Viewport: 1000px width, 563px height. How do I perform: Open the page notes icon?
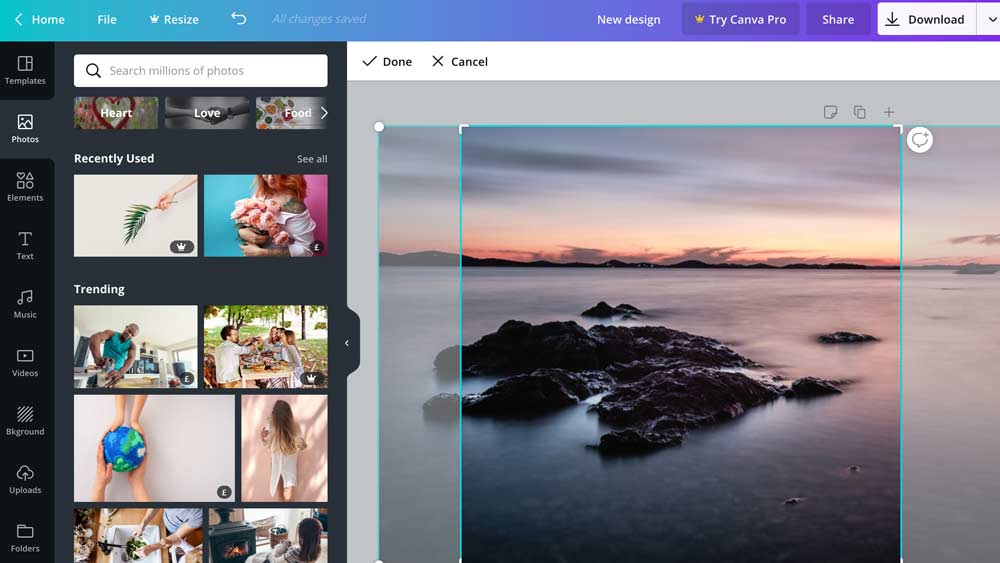830,112
